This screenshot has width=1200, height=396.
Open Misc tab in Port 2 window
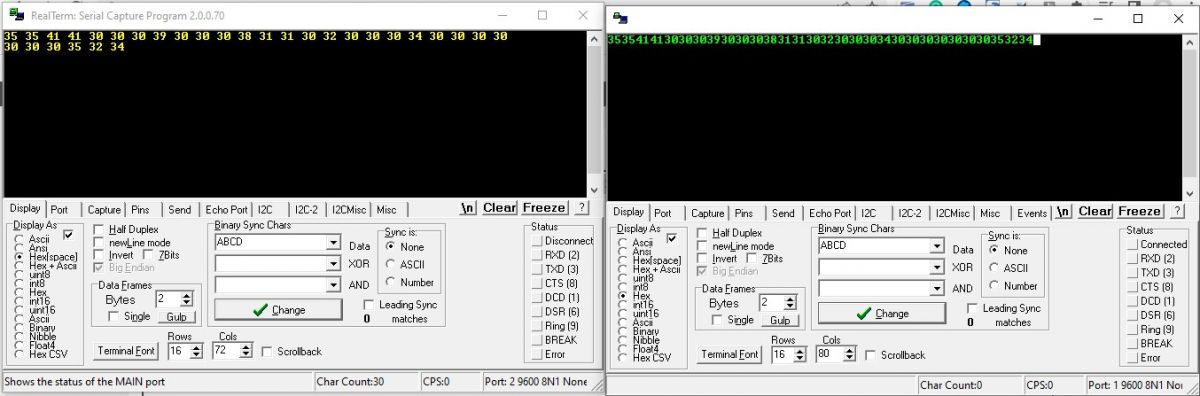(386, 209)
